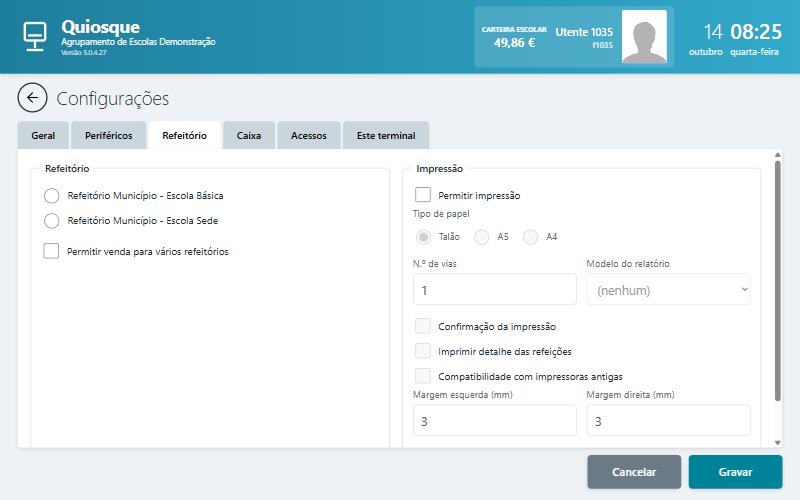Open the Acessos tab
This screenshot has height=500, width=800.
(x=309, y=135)
